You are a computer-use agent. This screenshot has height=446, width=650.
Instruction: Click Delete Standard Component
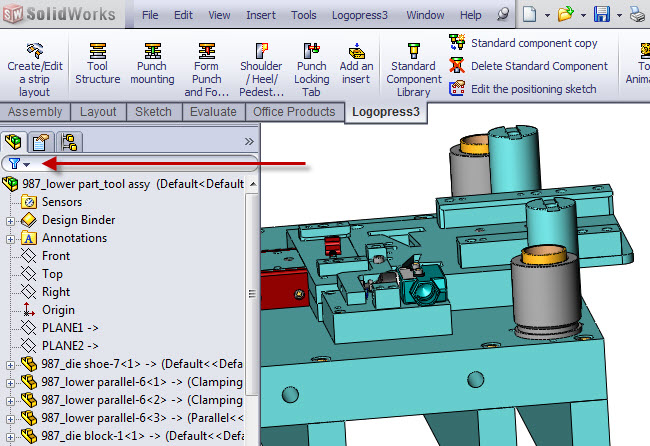[529, 66]
